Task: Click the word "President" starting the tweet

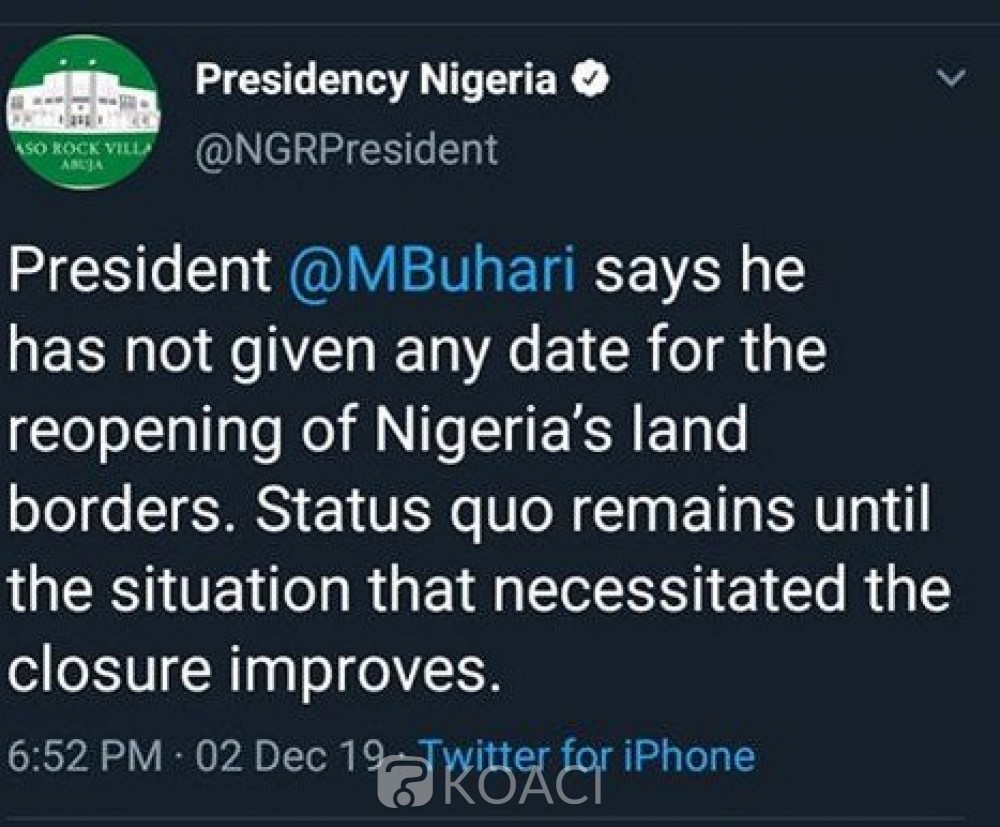Action: 140,273
